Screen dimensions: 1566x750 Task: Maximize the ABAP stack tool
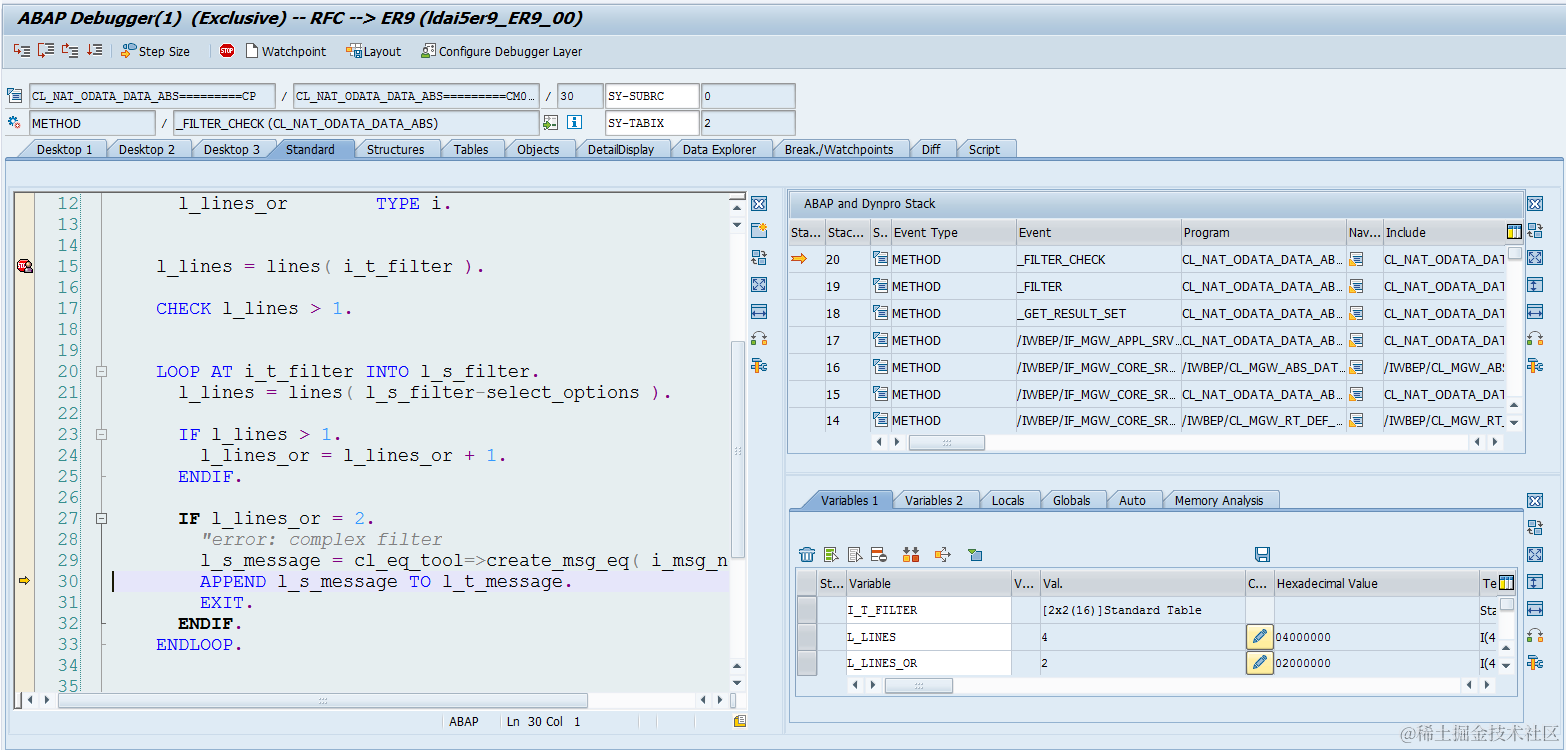(x=1535, y=258)
